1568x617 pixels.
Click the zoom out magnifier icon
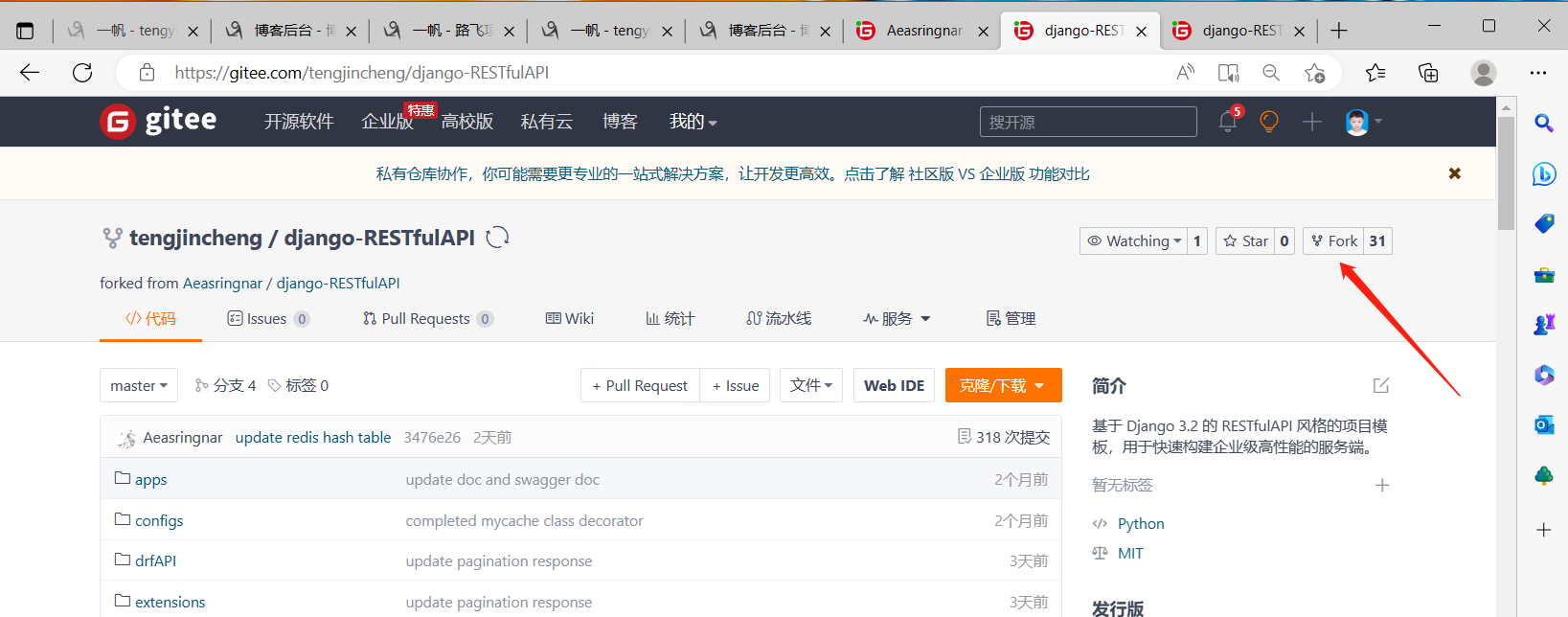point(1271,72)
